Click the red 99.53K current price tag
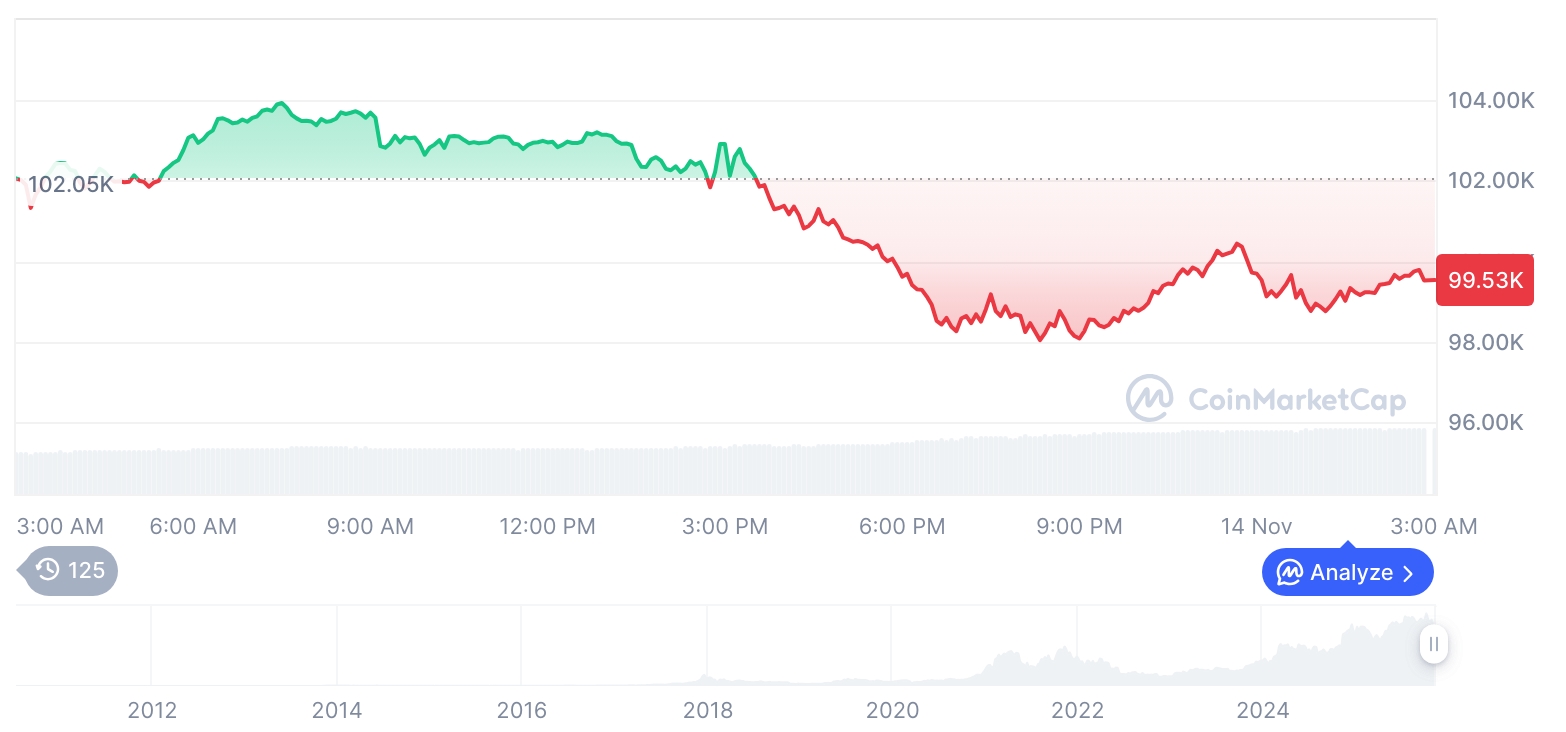The width and height of the screenshot is (1566, 732). (x=1484, y=280)
